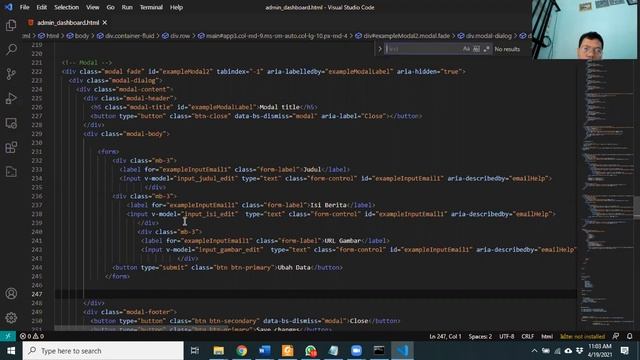Click the URL Gambar label text in code
640x360 pixels.
[342, 240]
